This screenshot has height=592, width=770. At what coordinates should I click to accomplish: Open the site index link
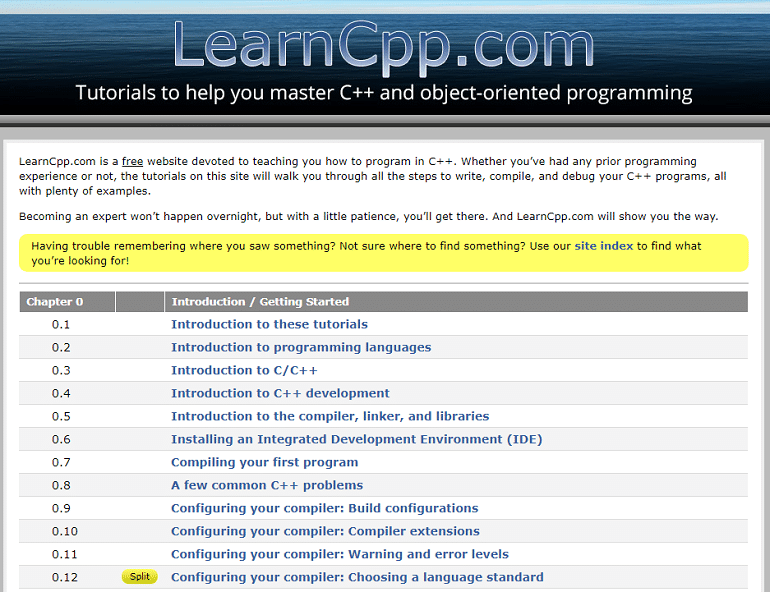point(604,246)
